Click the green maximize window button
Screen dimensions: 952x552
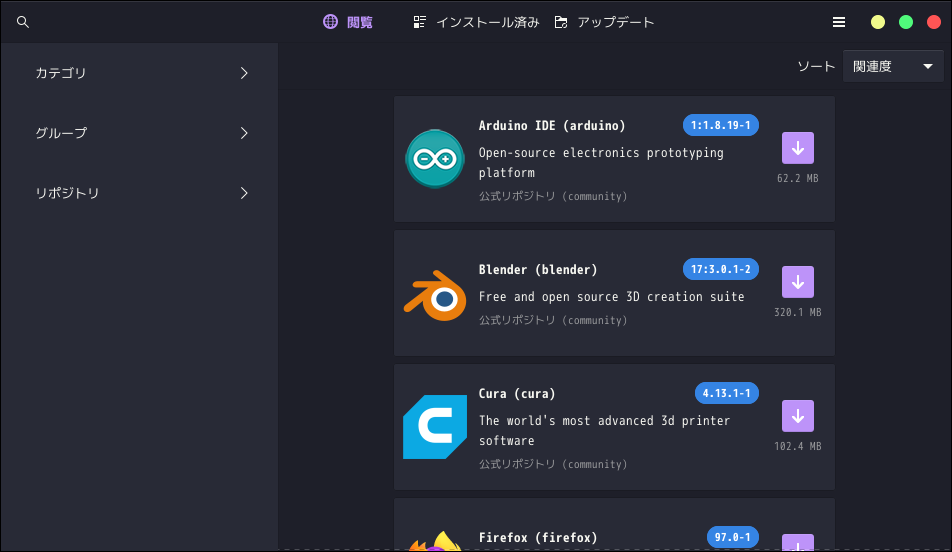pyautogui.click(x=906, y=22)
